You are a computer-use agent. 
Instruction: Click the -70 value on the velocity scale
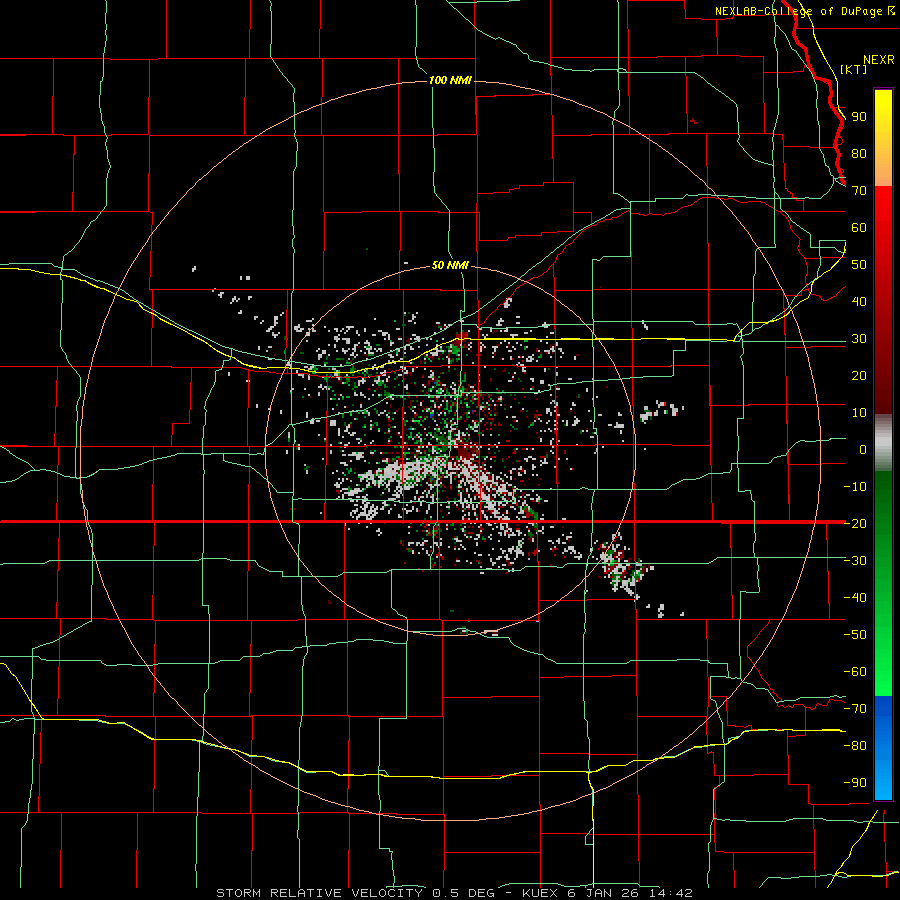[x=855, y=709]
